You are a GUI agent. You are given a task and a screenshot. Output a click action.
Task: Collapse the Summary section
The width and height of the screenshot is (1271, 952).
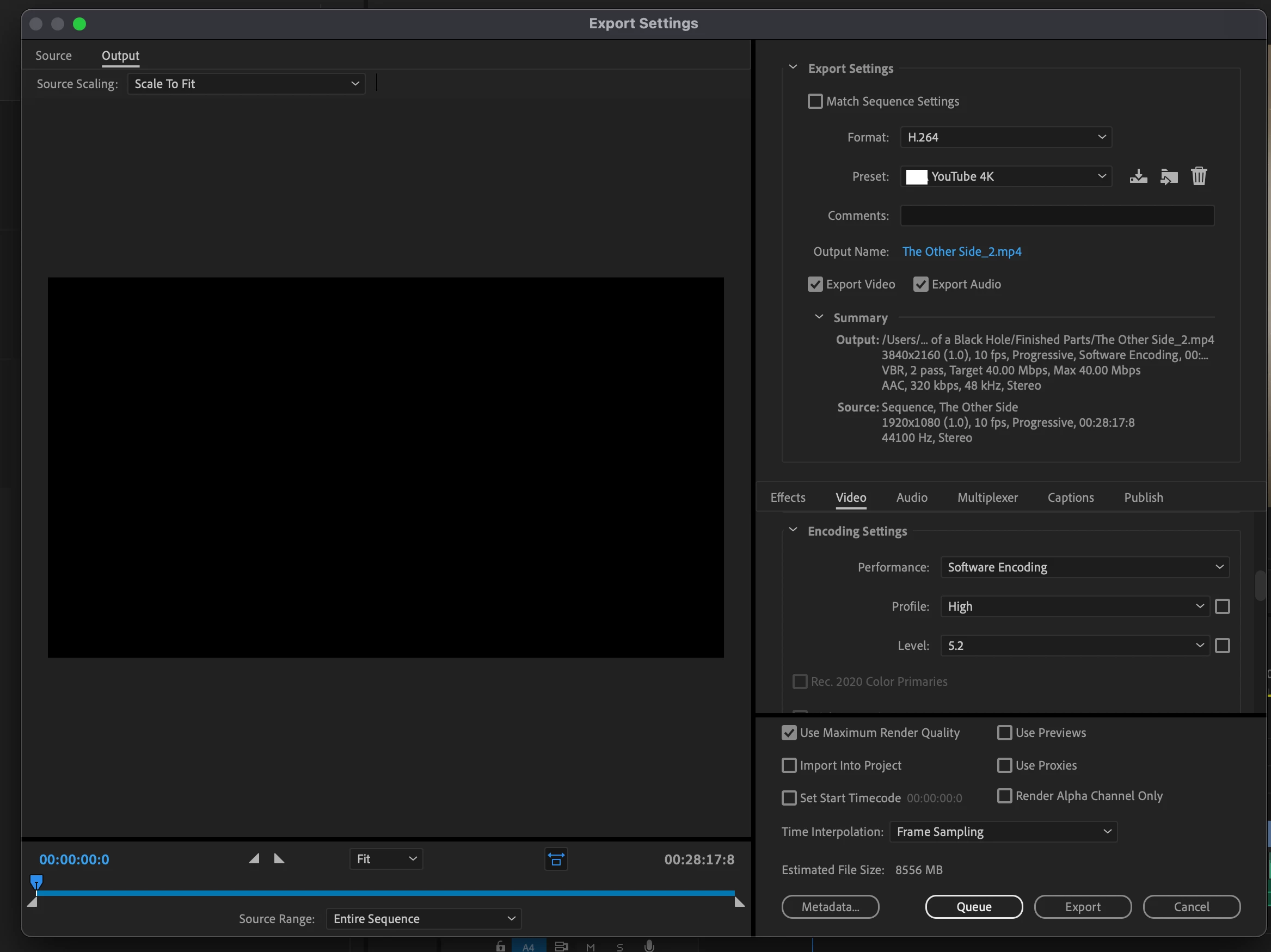[819, 317]
